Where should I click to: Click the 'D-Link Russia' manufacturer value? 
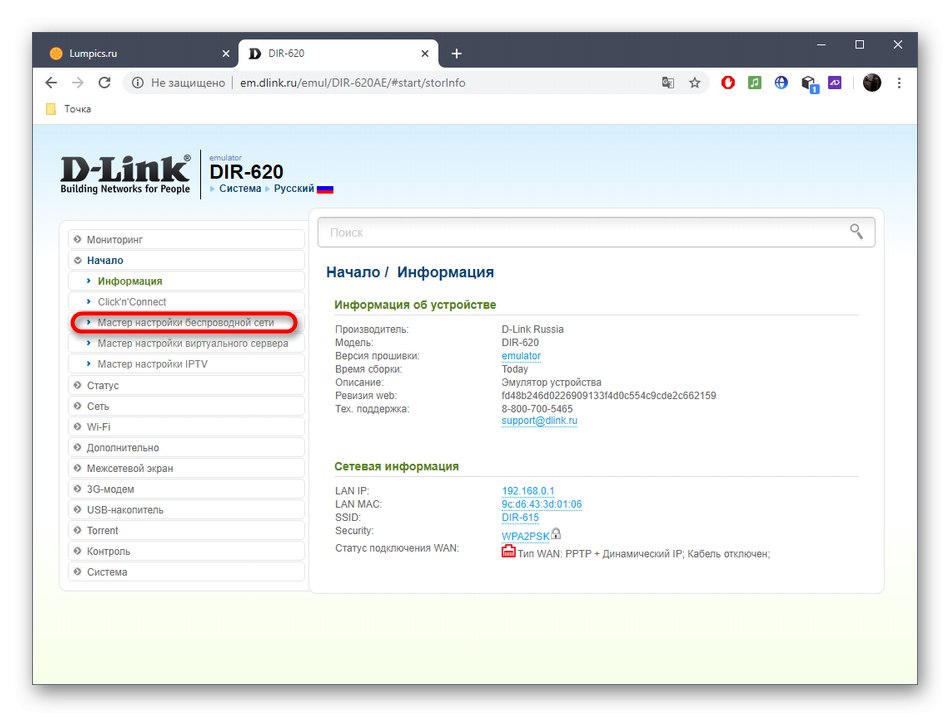(x=532, y=329)
